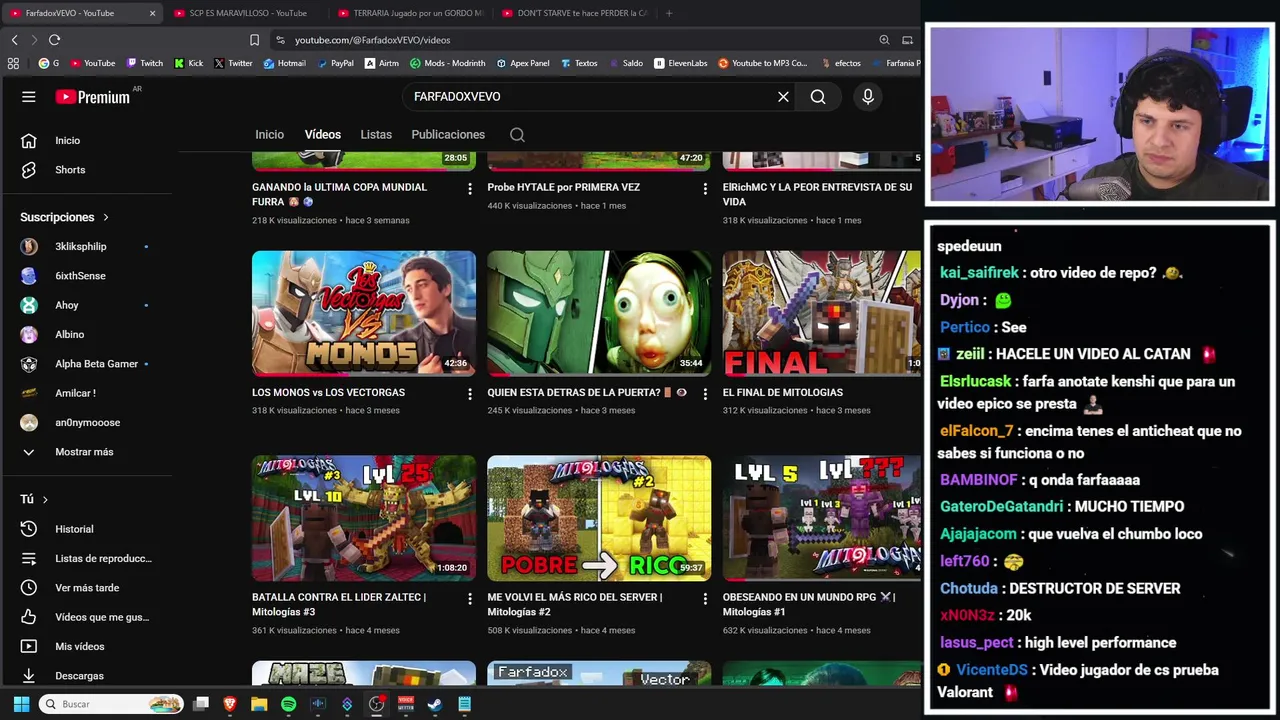Expand the Tú section

34,499
